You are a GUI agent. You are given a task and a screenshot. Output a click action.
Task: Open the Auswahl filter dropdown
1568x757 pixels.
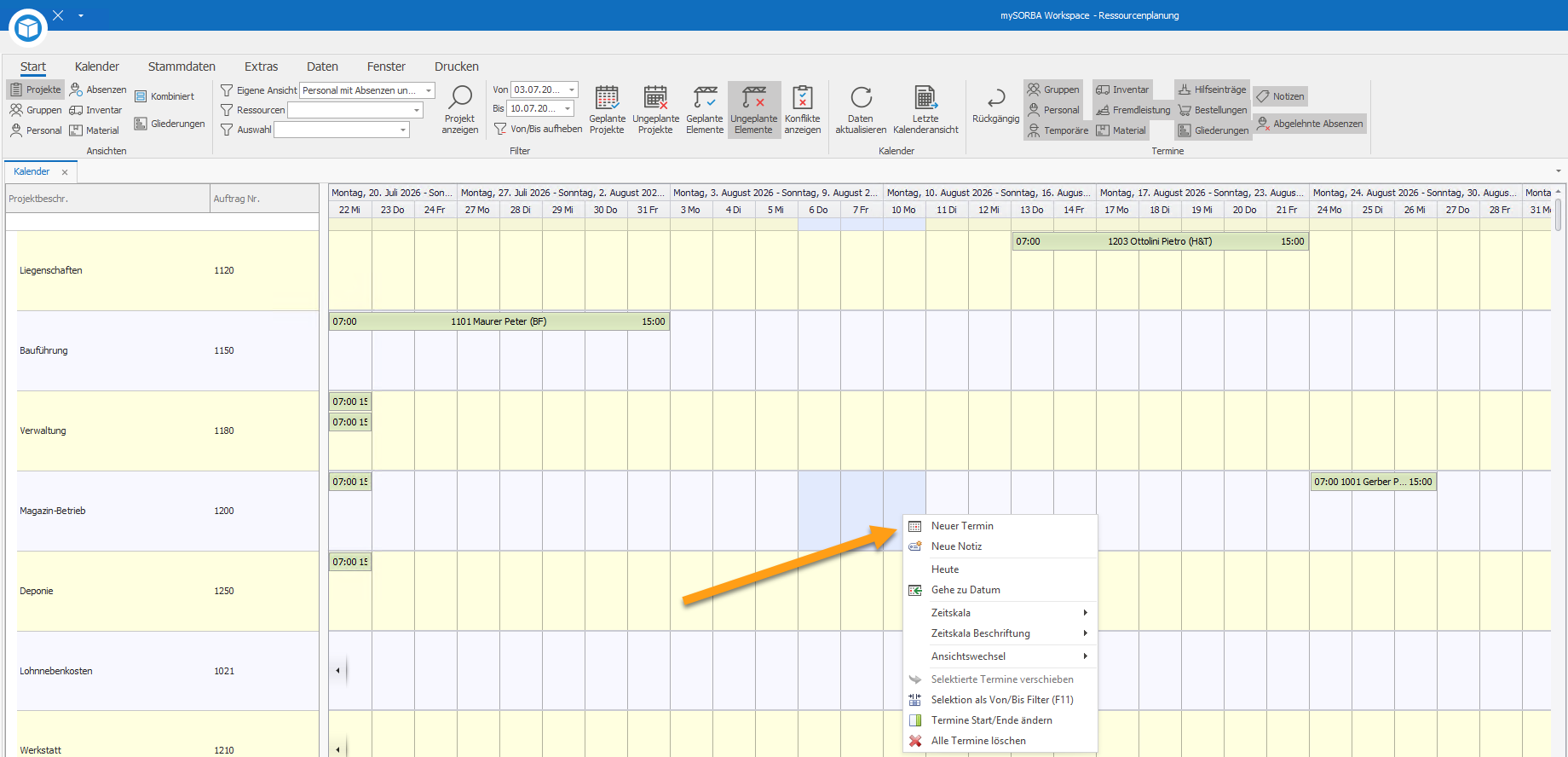click(x=403, y=130)
